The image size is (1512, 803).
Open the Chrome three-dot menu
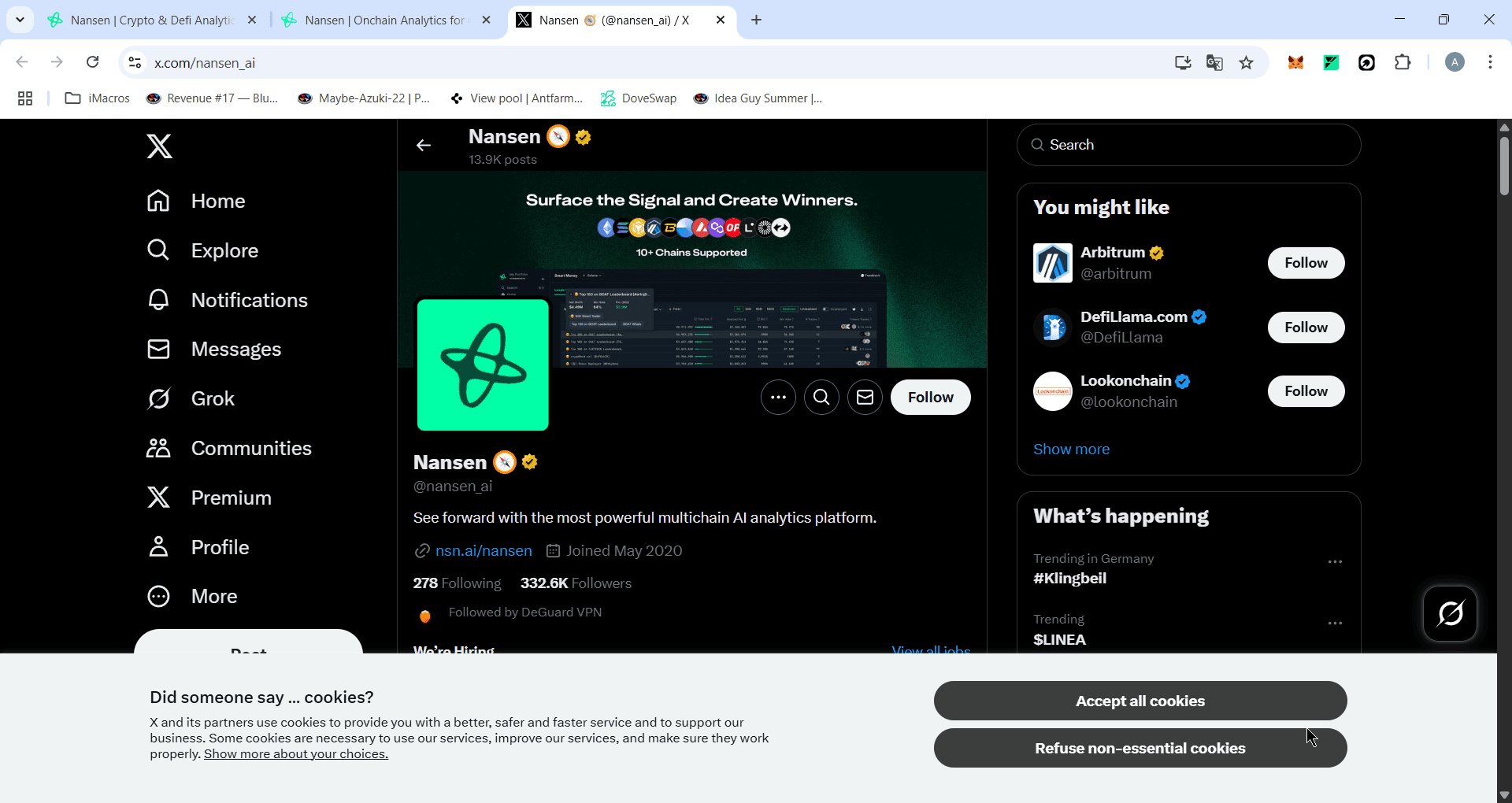pos(1490,63)
